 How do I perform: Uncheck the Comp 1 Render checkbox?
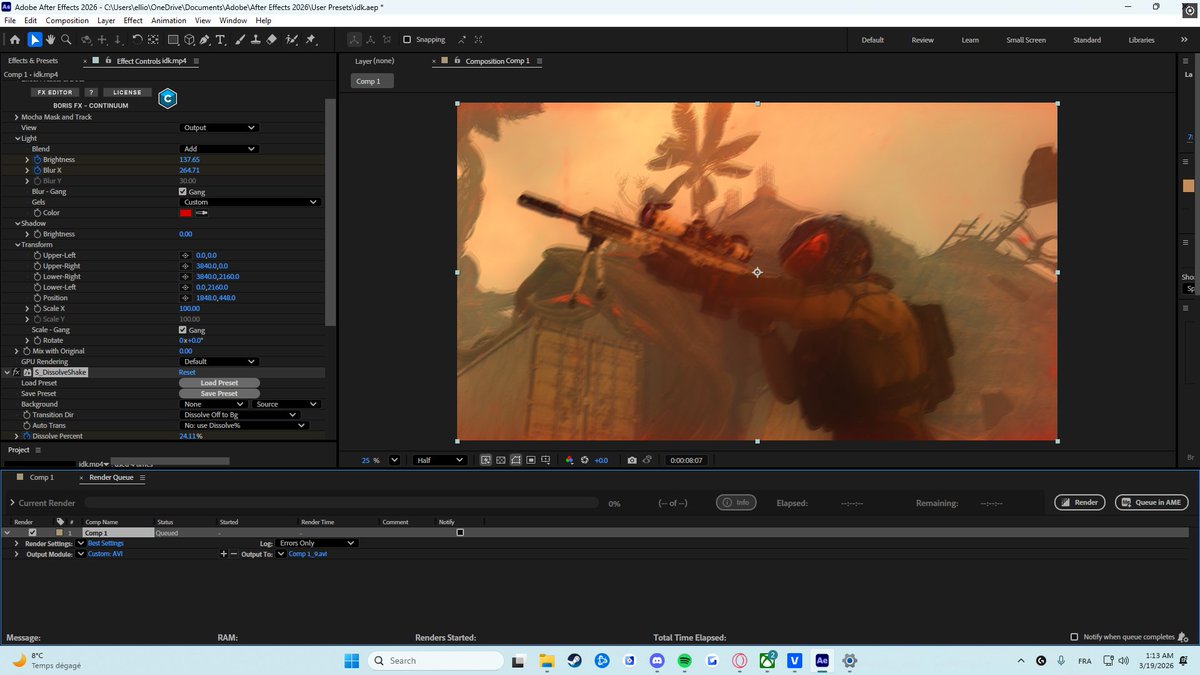point(32,533)
